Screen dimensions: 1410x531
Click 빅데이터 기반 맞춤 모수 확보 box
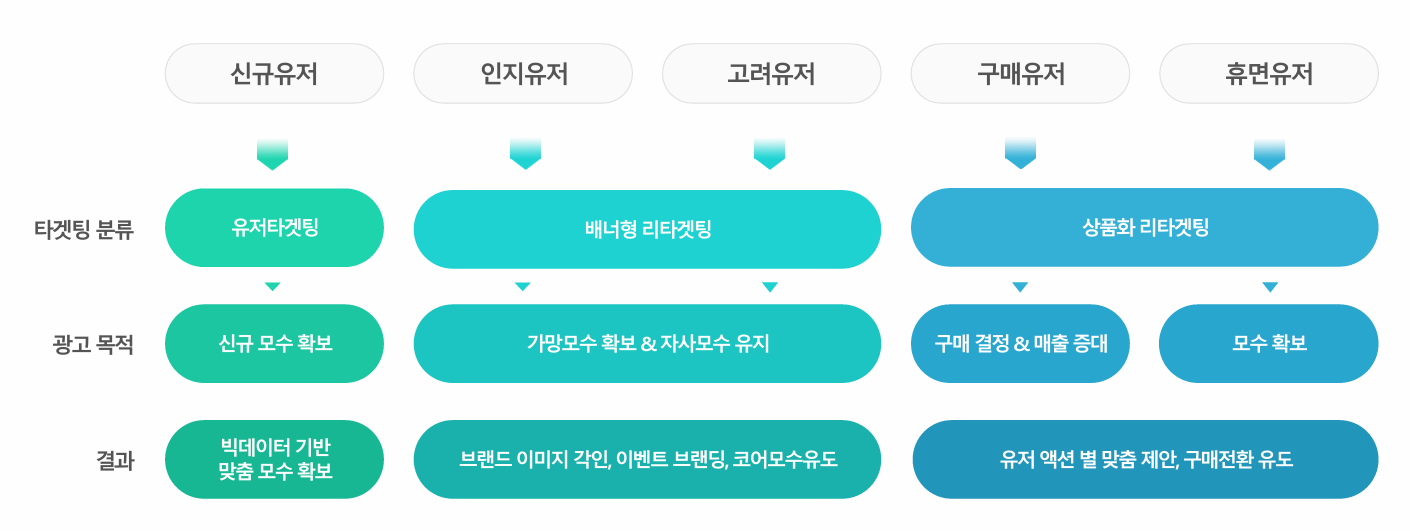[274, 460]
